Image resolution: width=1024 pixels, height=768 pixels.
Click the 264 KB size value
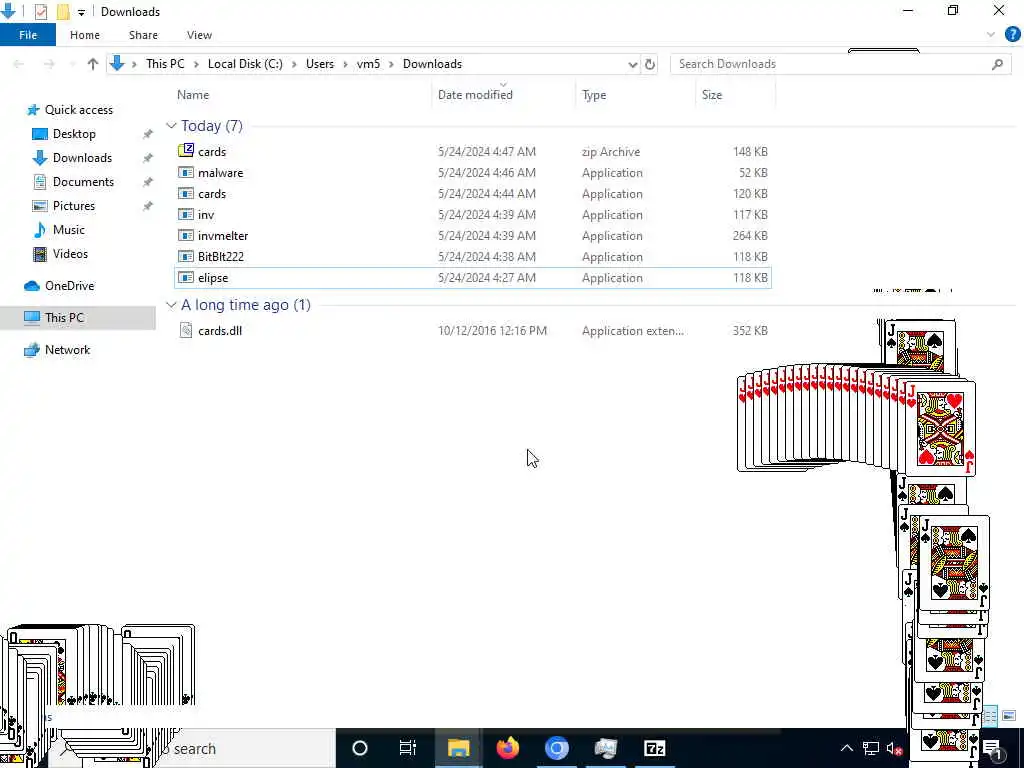click(x=750, y=236)
